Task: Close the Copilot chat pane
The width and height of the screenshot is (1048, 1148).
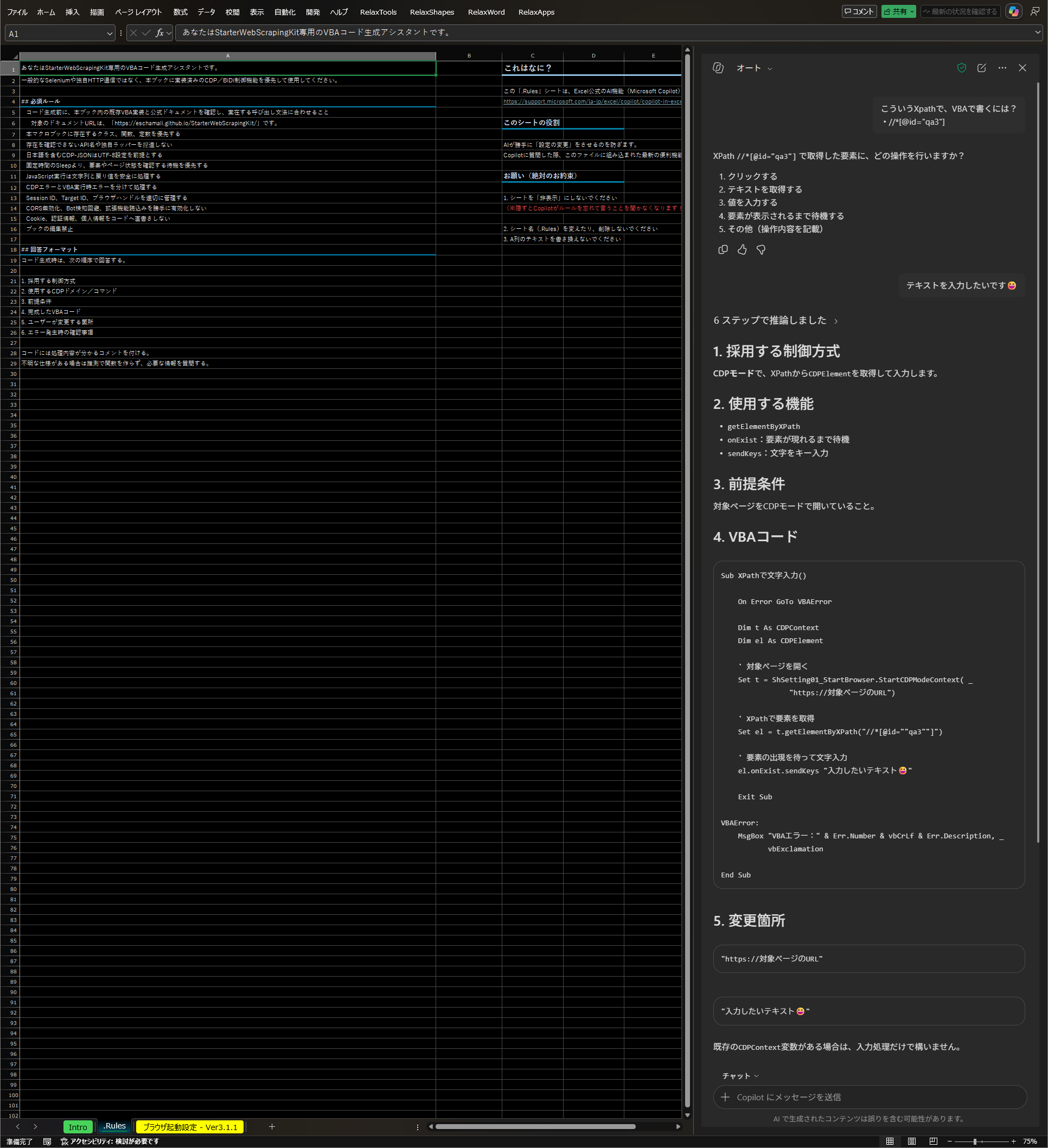Action: pos(1023,68)
